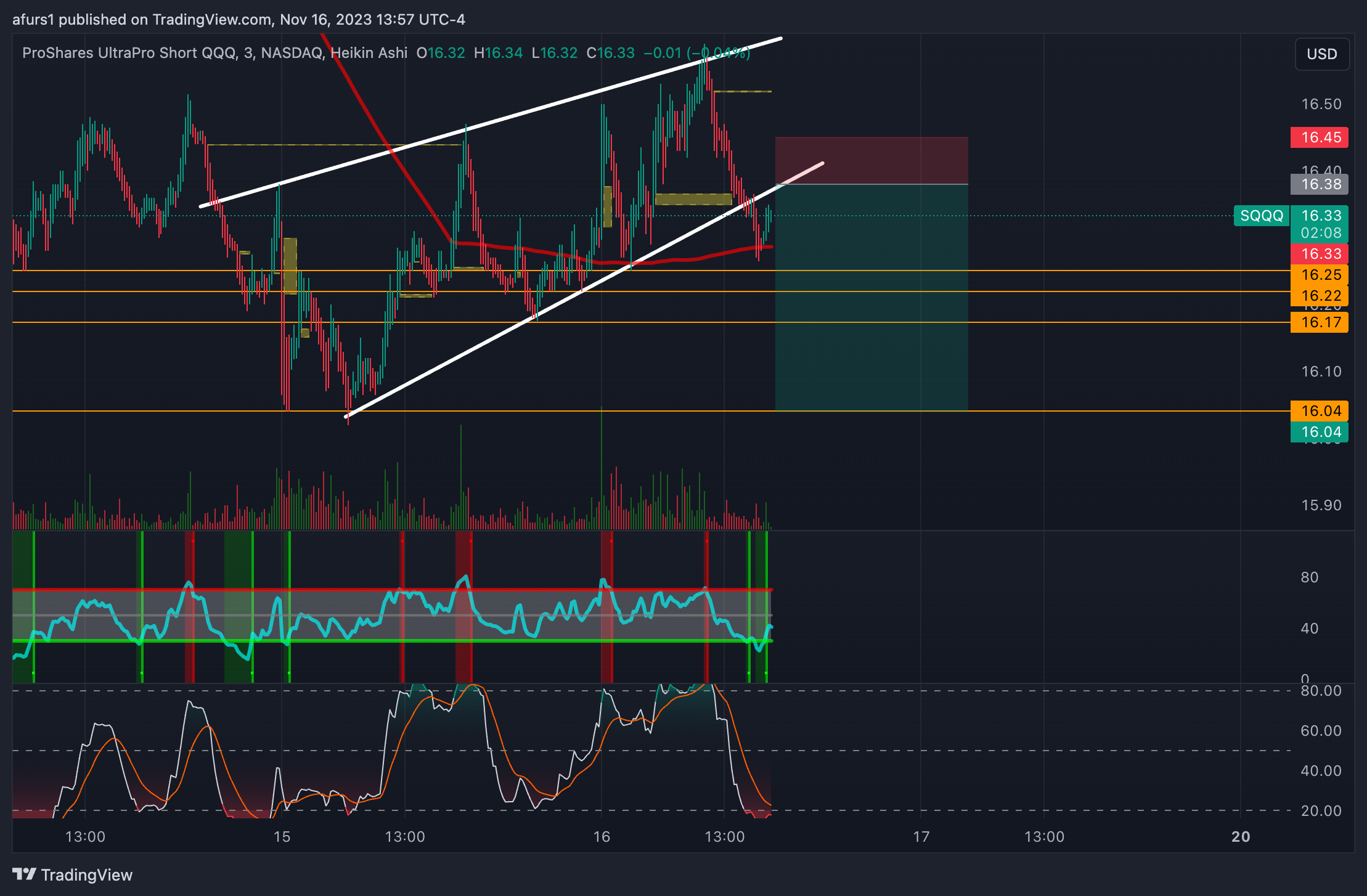Click the red 16.33 moving average label
1367x896 pixels.
[1320, 254]
